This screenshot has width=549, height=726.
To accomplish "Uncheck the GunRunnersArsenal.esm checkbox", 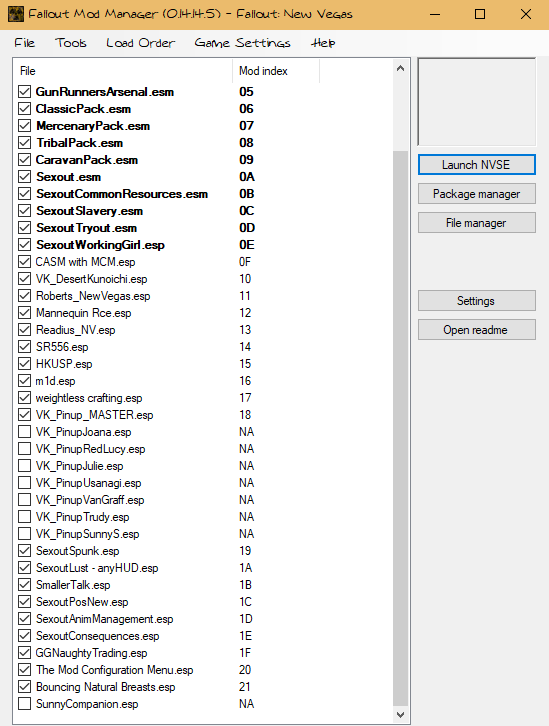I will tap(24, 92).
